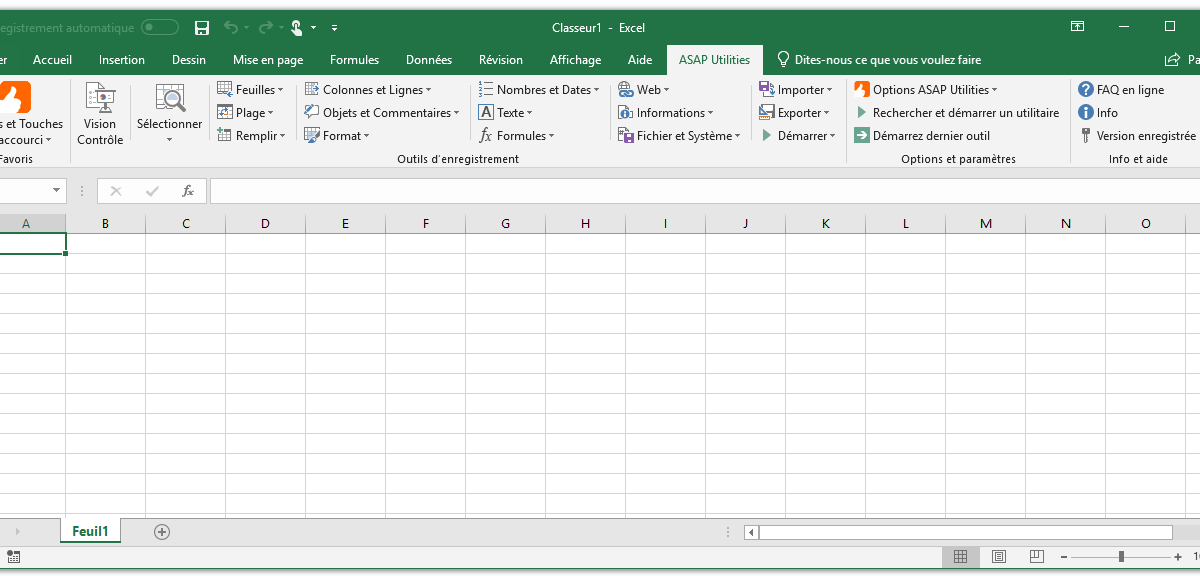Click the insert function fx icon
This screenshot has height=581, width=1200.
[188, 191]
